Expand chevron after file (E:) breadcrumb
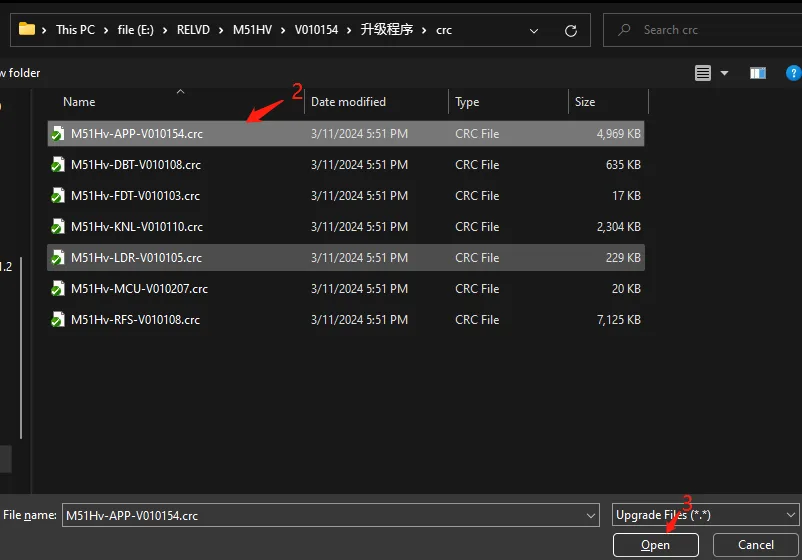Viewport: 802px width, 560px height. pyautogui.click(x=165, y=31)
